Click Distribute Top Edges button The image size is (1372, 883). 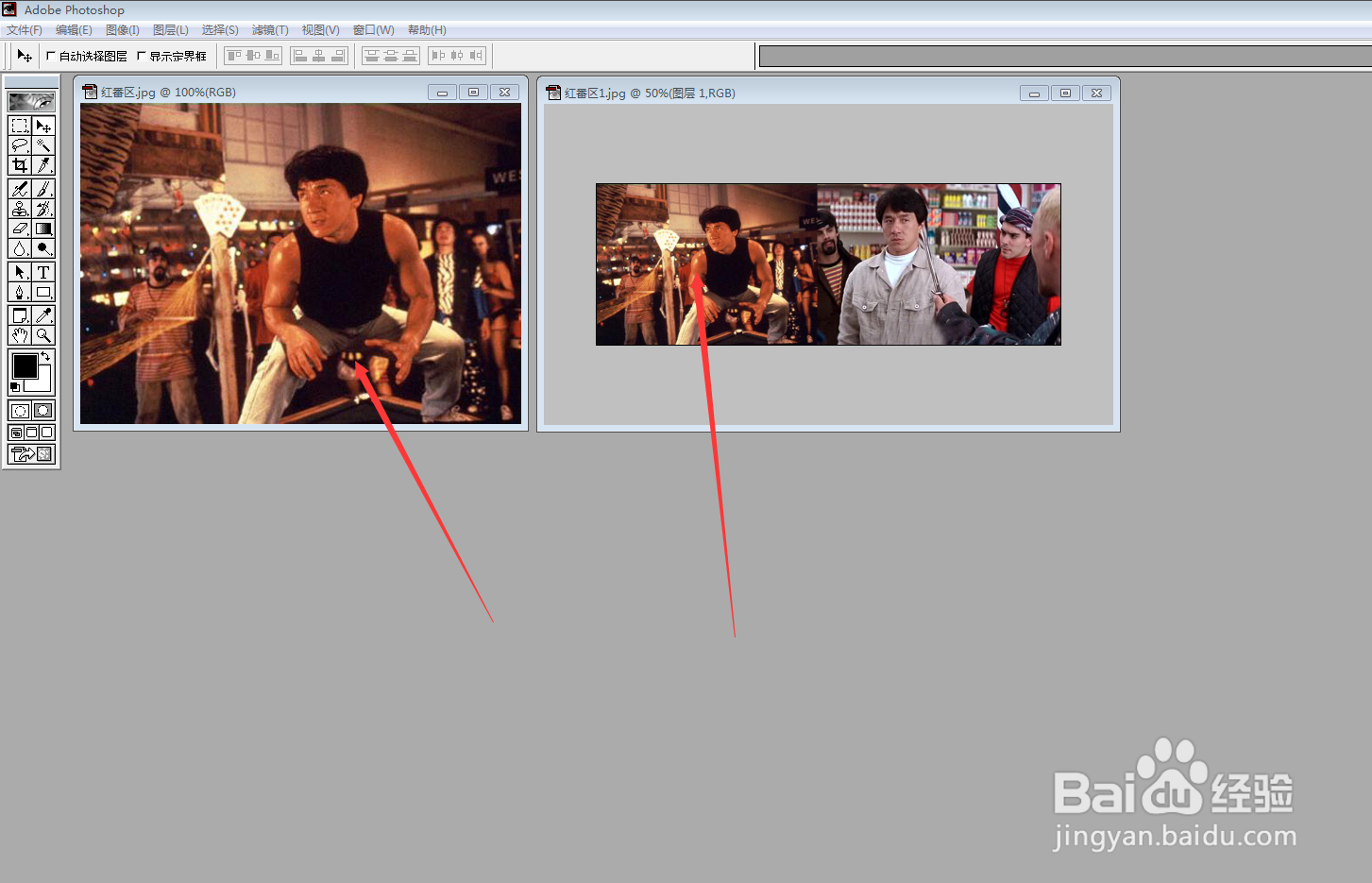372,56
